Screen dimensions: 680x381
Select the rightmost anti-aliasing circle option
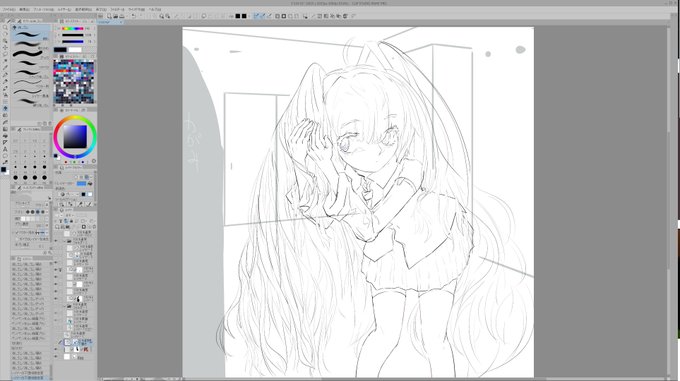(x=42, y=212)
